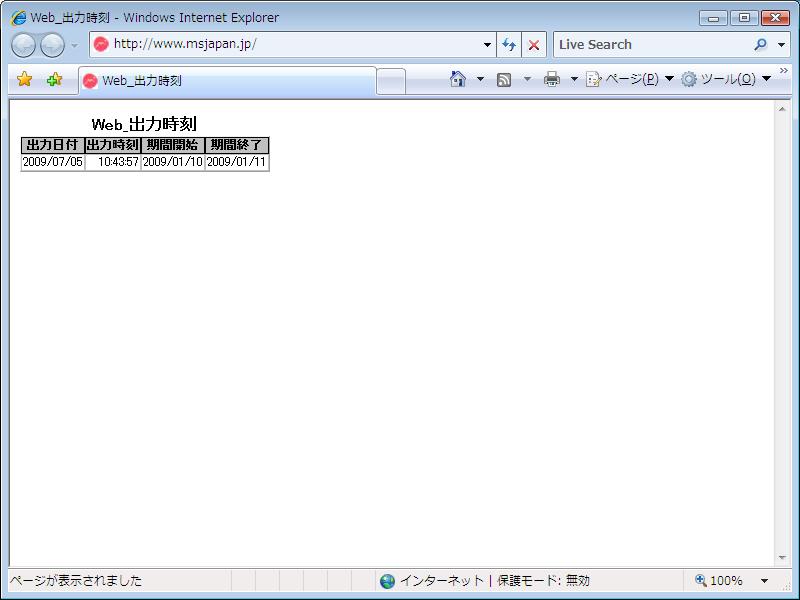The width and height of the screenshot is (800, 600).
Task: Click the 保護モード: 無効 status text
Action: coord(543,581)
